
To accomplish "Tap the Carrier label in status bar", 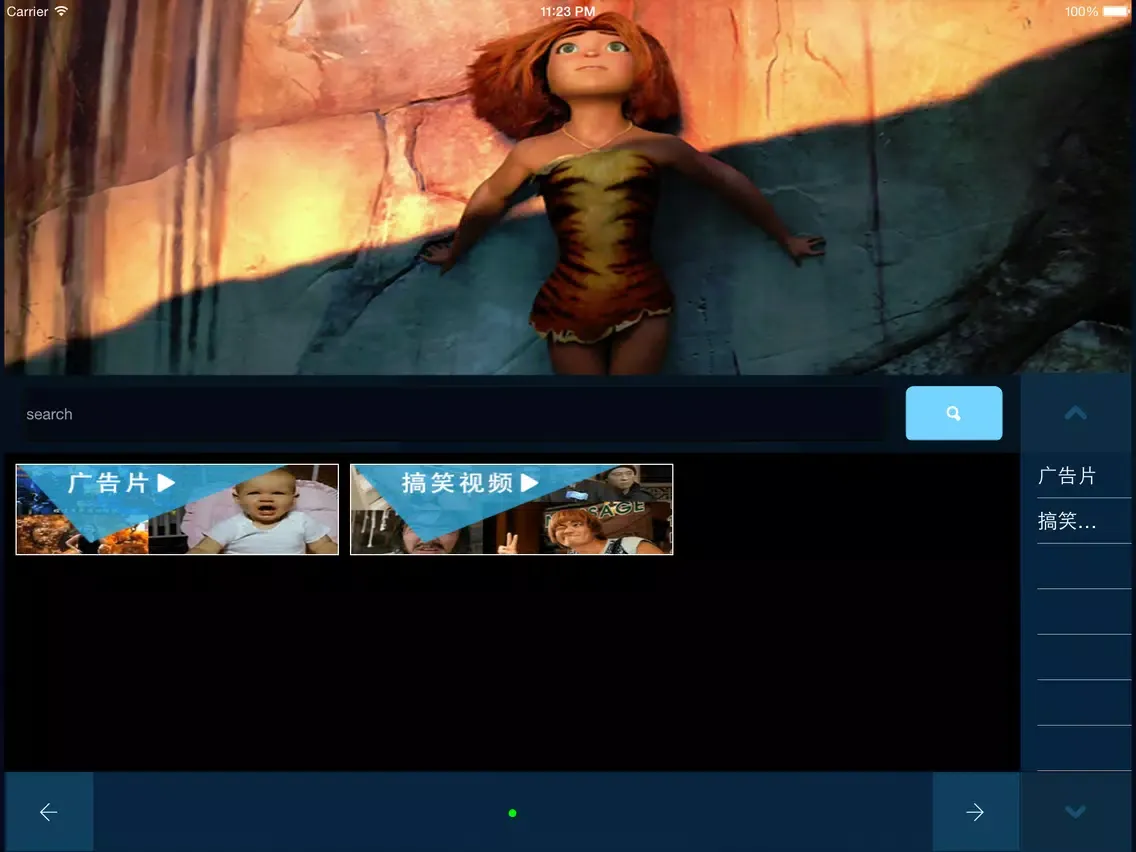I will pos(28,12).
